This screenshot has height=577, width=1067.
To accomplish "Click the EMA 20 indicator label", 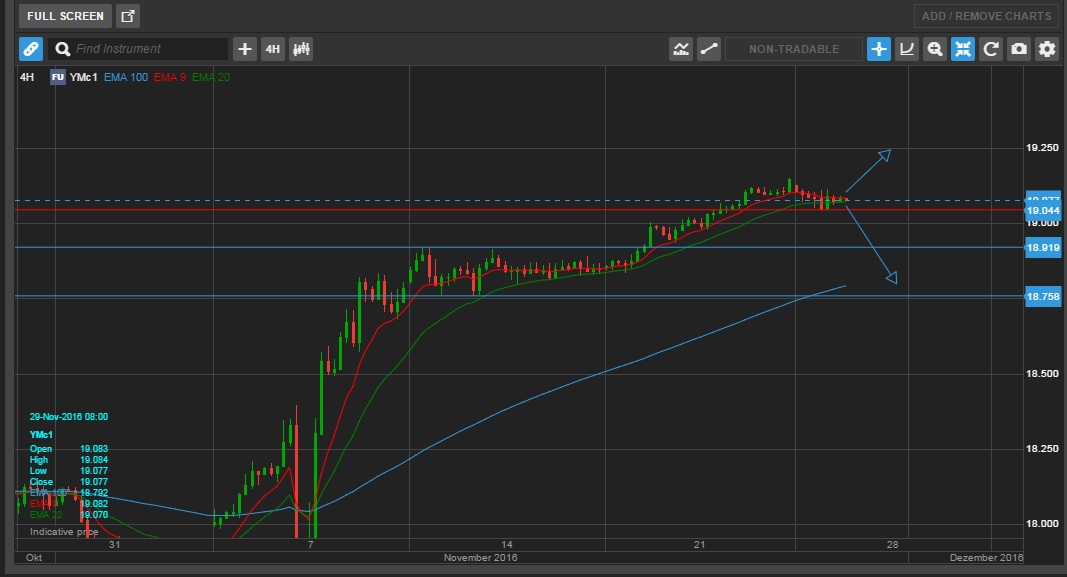I will click(211, 78).
